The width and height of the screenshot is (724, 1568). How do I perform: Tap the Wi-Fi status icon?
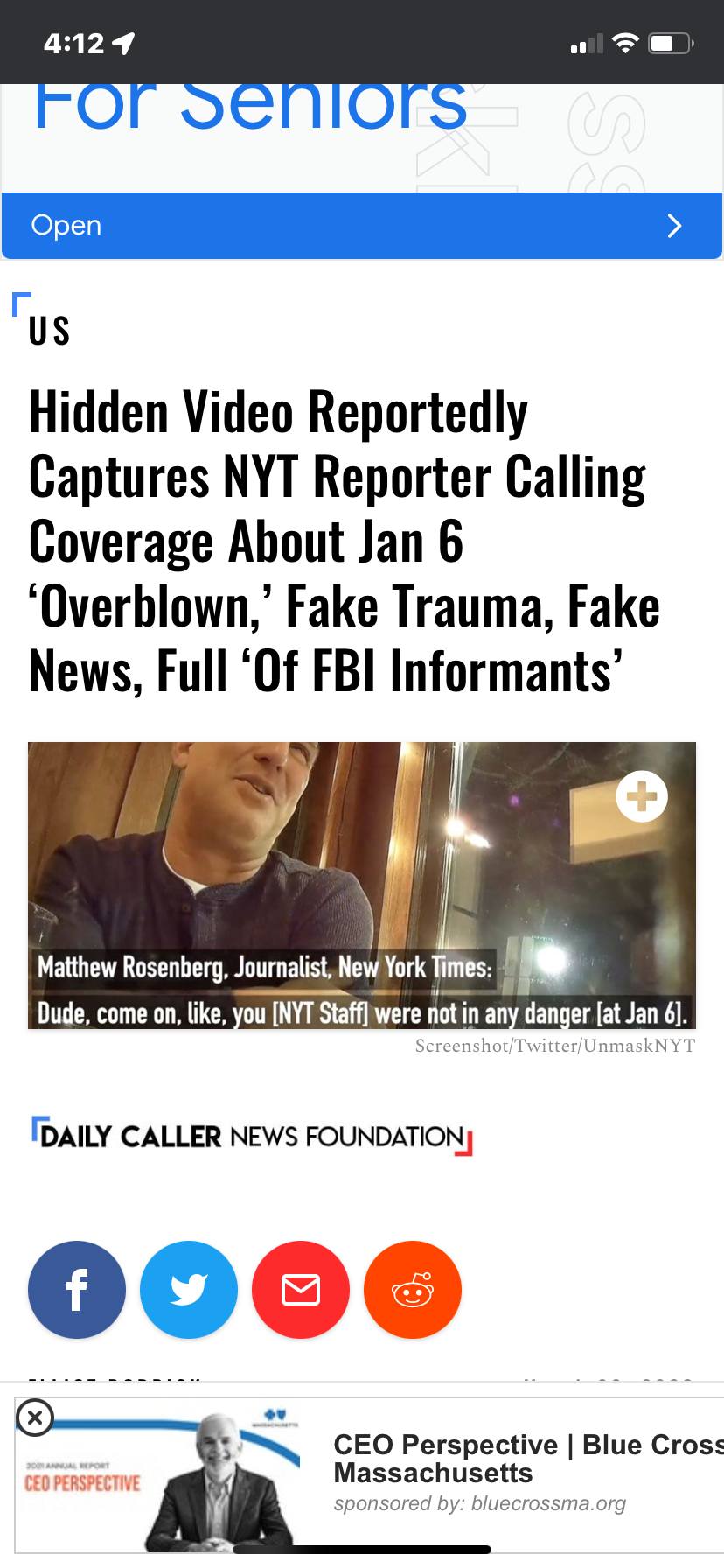pyautogui.click(x=625, y=43)
